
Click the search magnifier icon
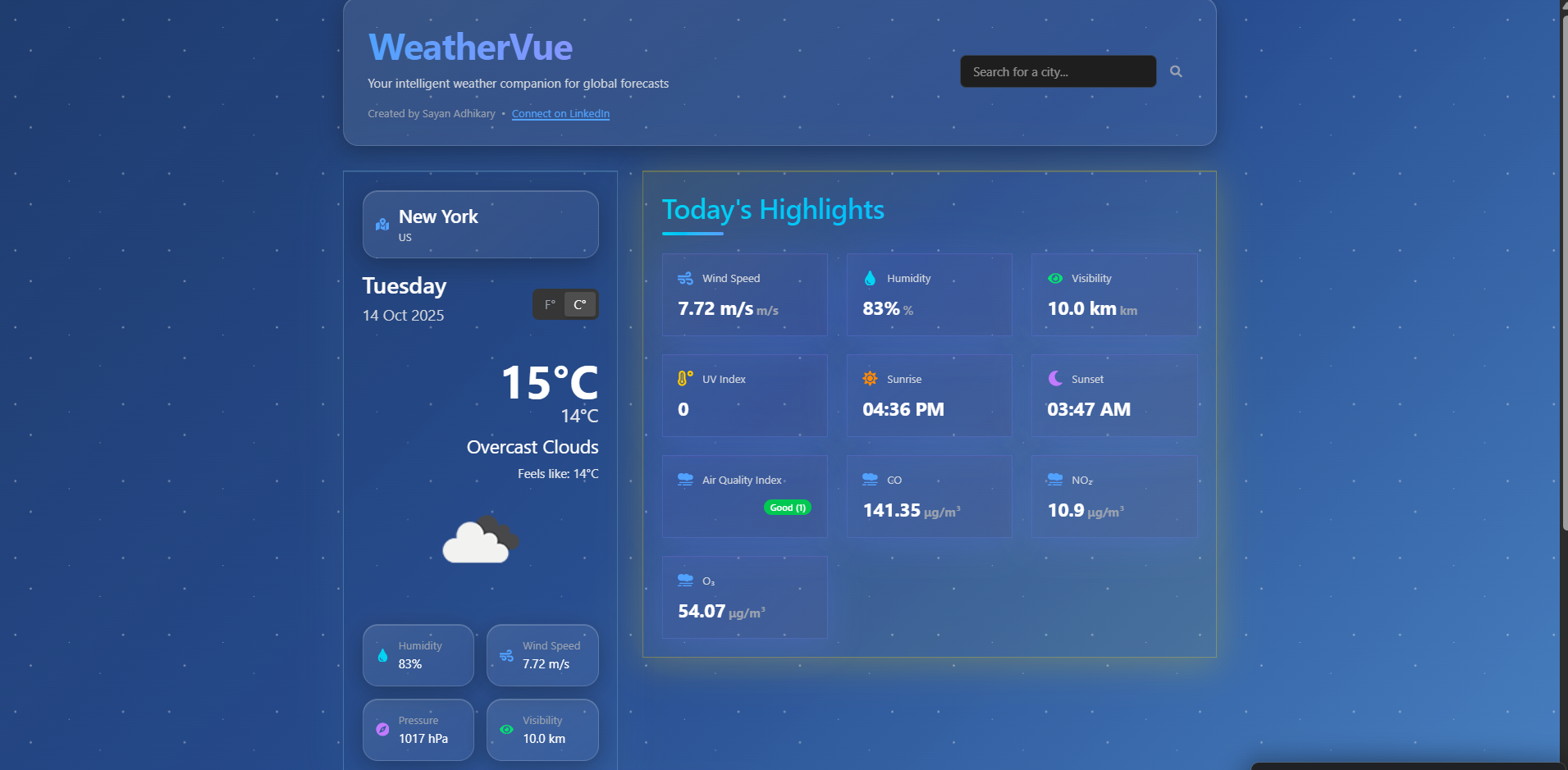tap(1176, 71)
